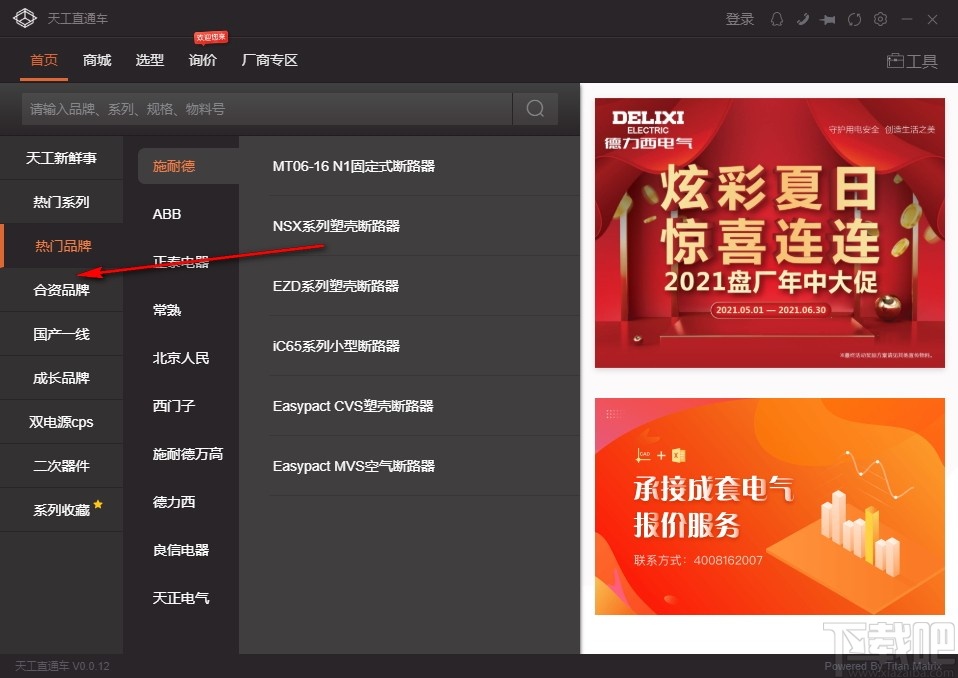Image resolution: width=958 pixels, height=678 pixels.
Task: Click the search magnifier button
Action: click(535, 109)
